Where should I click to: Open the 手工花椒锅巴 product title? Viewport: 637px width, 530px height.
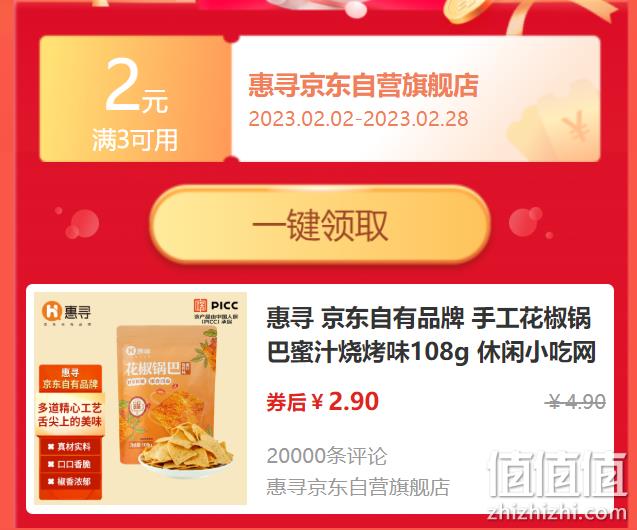(x=431, y=335)
